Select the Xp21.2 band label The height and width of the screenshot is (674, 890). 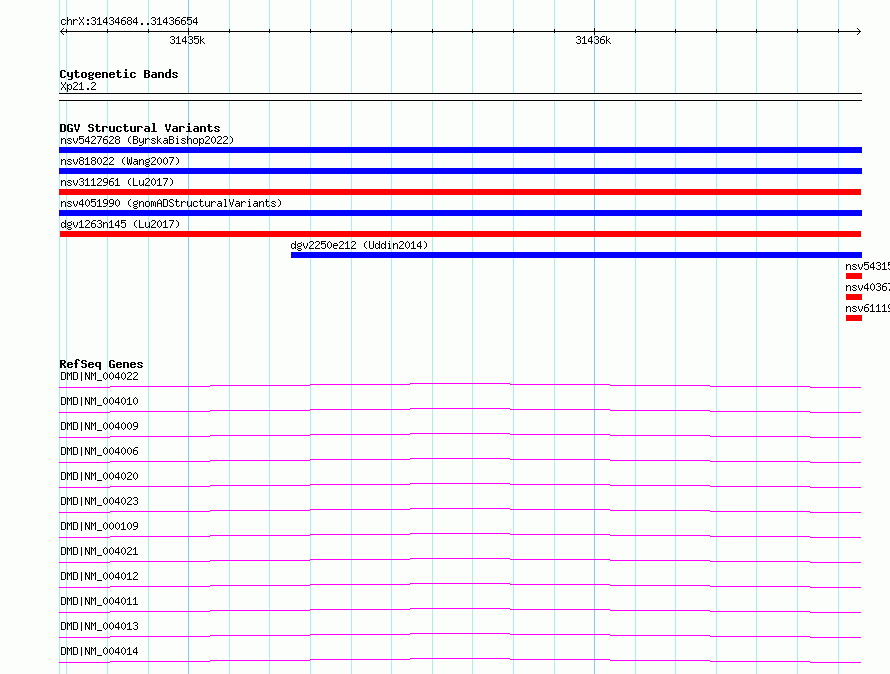point(78,86)
